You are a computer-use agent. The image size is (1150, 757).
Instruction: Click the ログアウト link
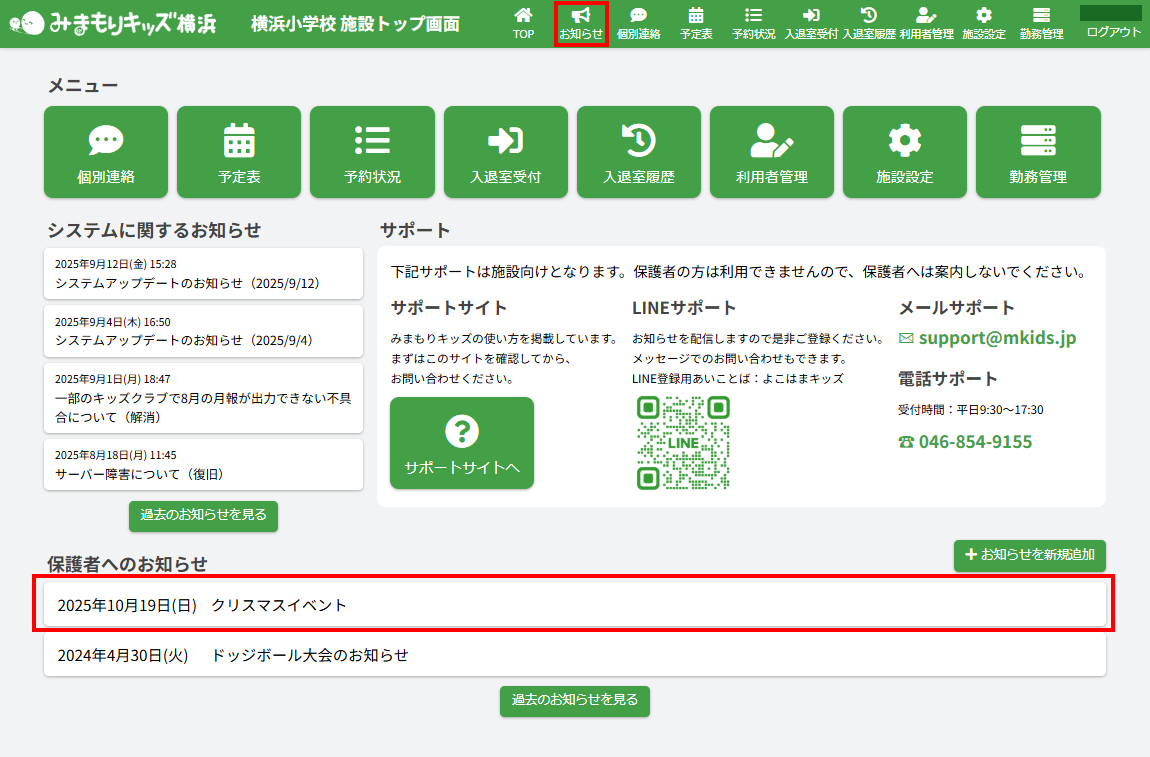tap(1113, 32)
